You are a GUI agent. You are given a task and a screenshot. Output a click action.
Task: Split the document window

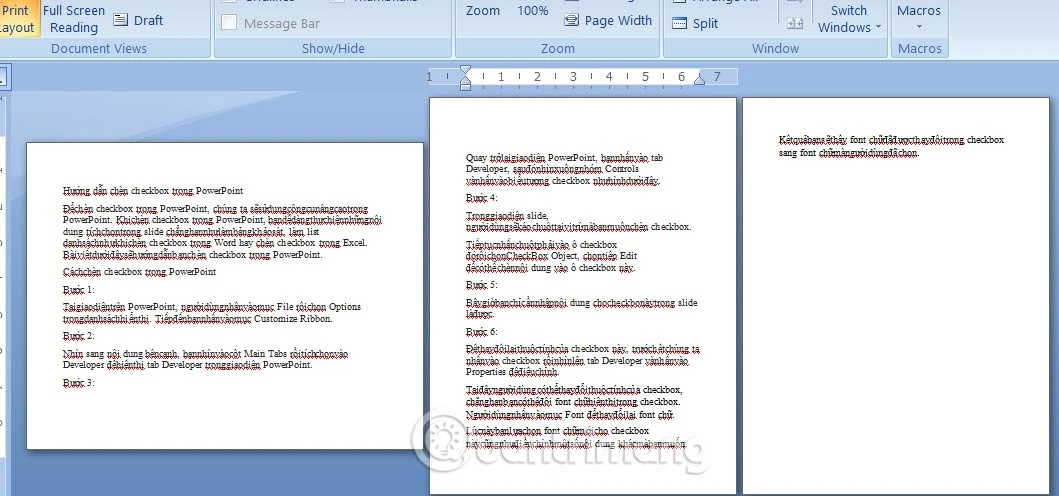tap(696, 23)
